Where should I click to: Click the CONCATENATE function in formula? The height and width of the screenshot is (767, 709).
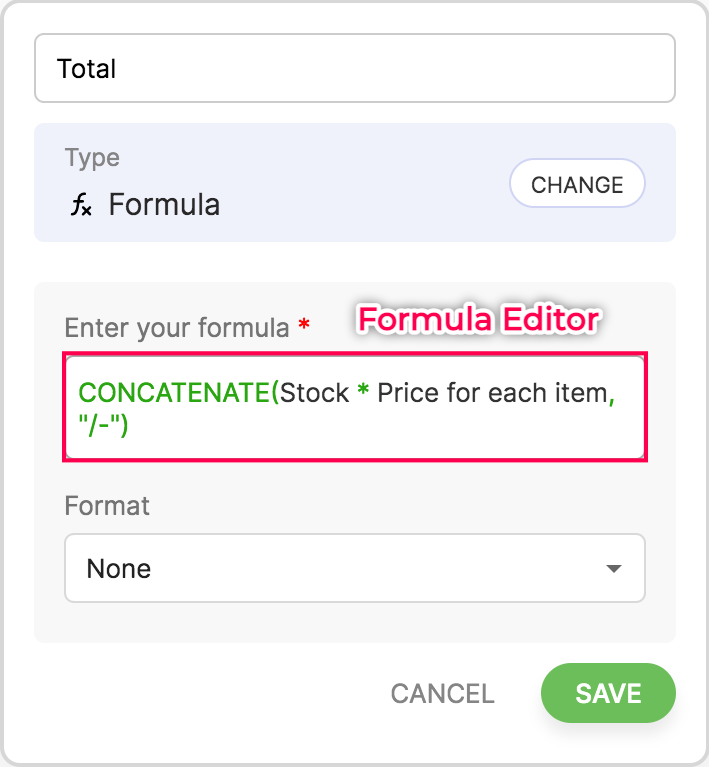tap(173, 393)
